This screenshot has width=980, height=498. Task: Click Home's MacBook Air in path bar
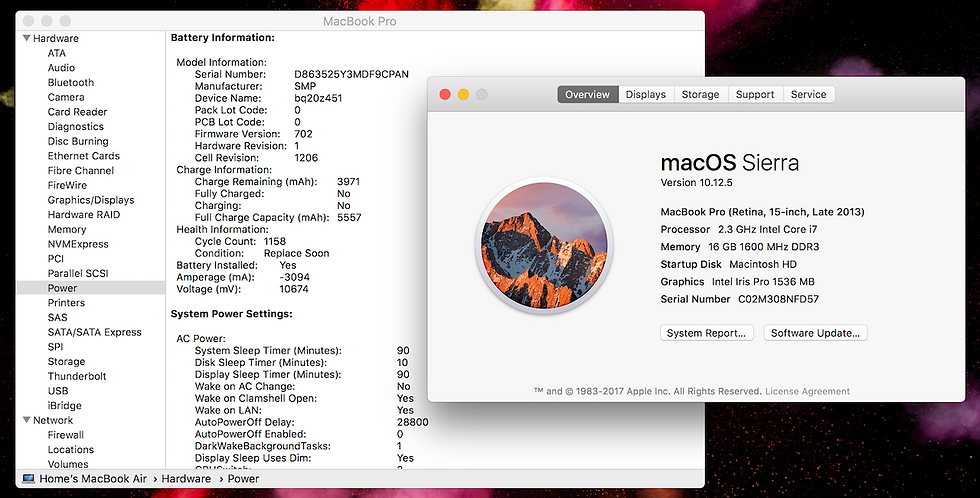coord(92,479)
